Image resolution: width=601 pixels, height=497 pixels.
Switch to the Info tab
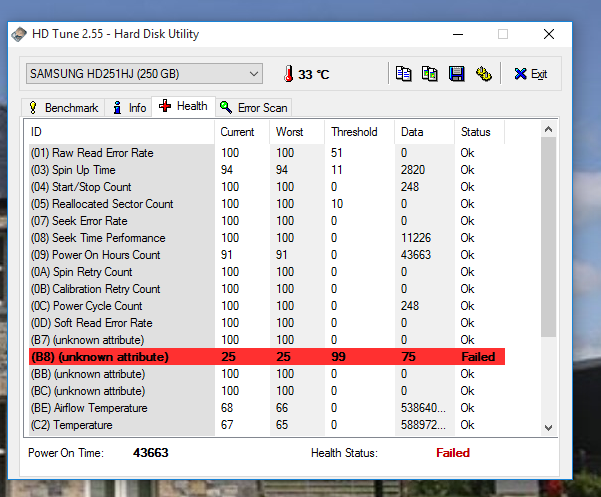pos(129,108)
